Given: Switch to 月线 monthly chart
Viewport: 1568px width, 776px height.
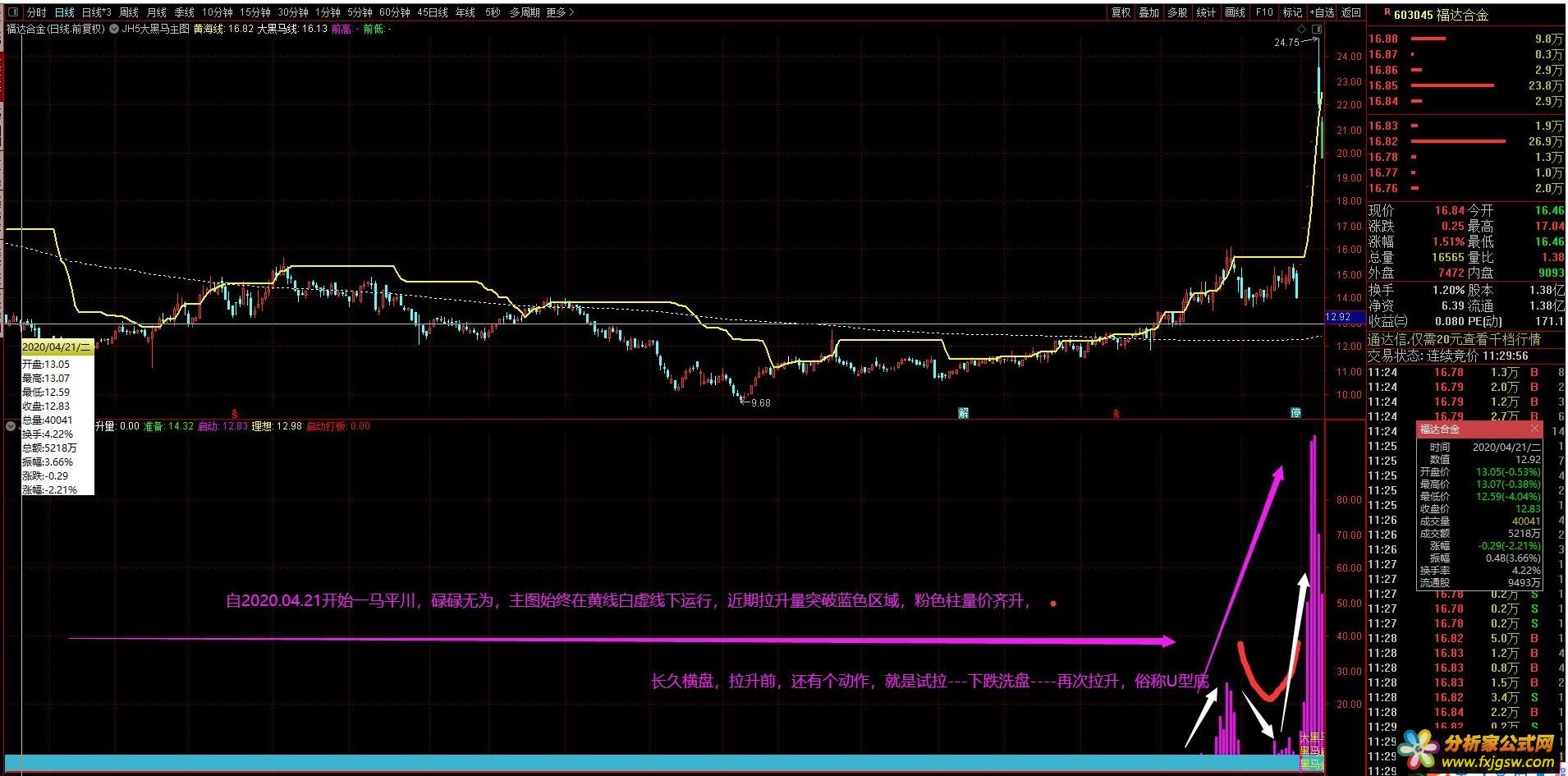Looking at the screenshot, I should 156,12.
